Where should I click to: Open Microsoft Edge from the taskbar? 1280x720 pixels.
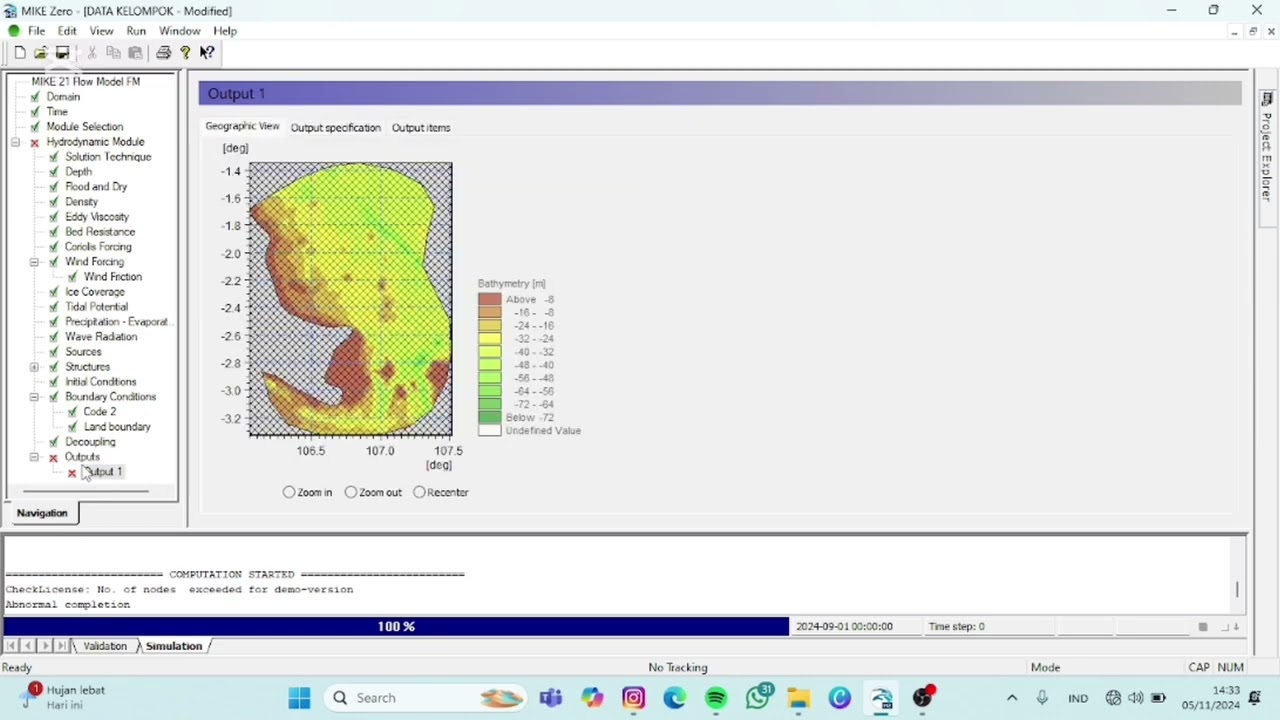click(675, 698)
